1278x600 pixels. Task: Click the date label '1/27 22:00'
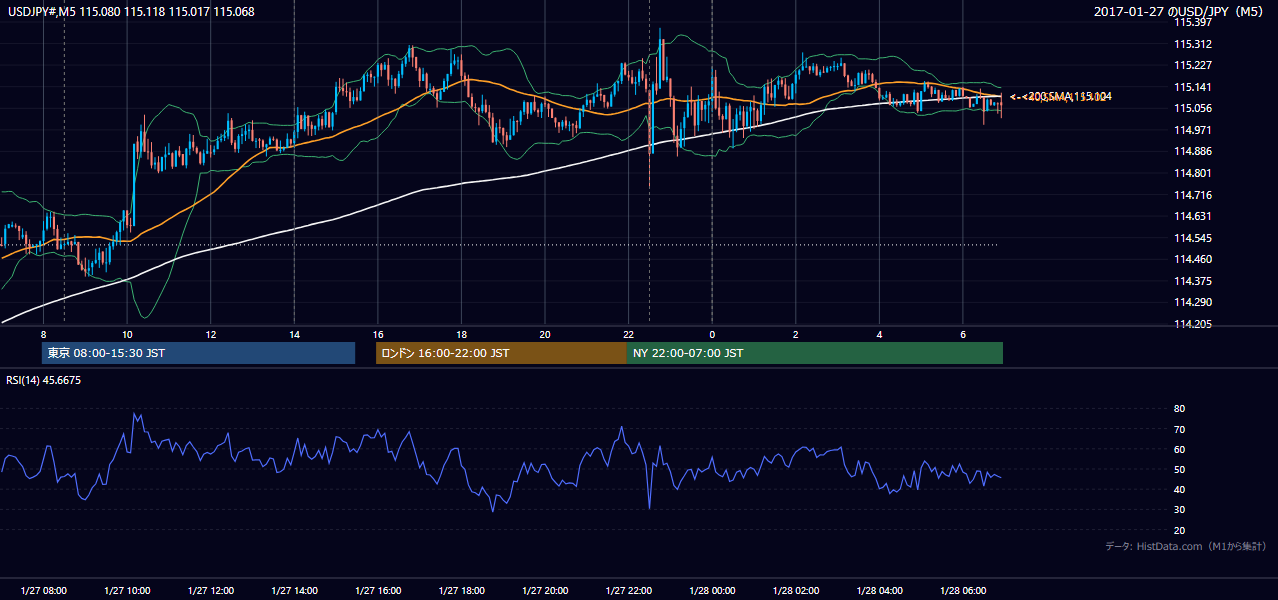(x=628, y=590)
